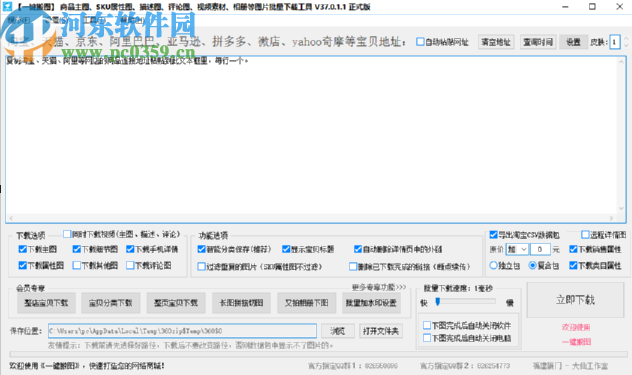Open 批量加水印设置 button

click(x=371, y=303)
